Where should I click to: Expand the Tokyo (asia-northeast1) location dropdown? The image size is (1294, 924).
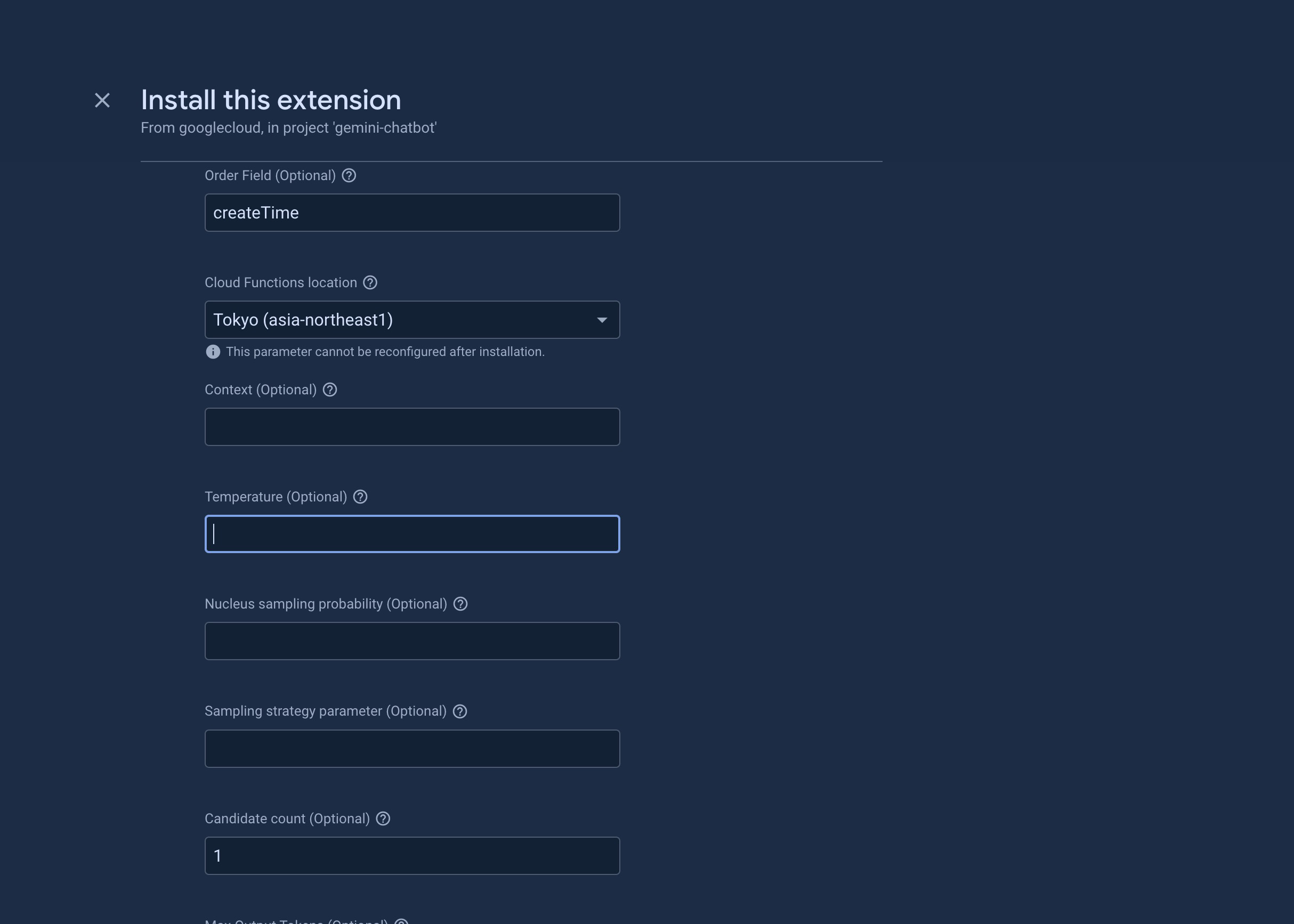tap(412, 320)
